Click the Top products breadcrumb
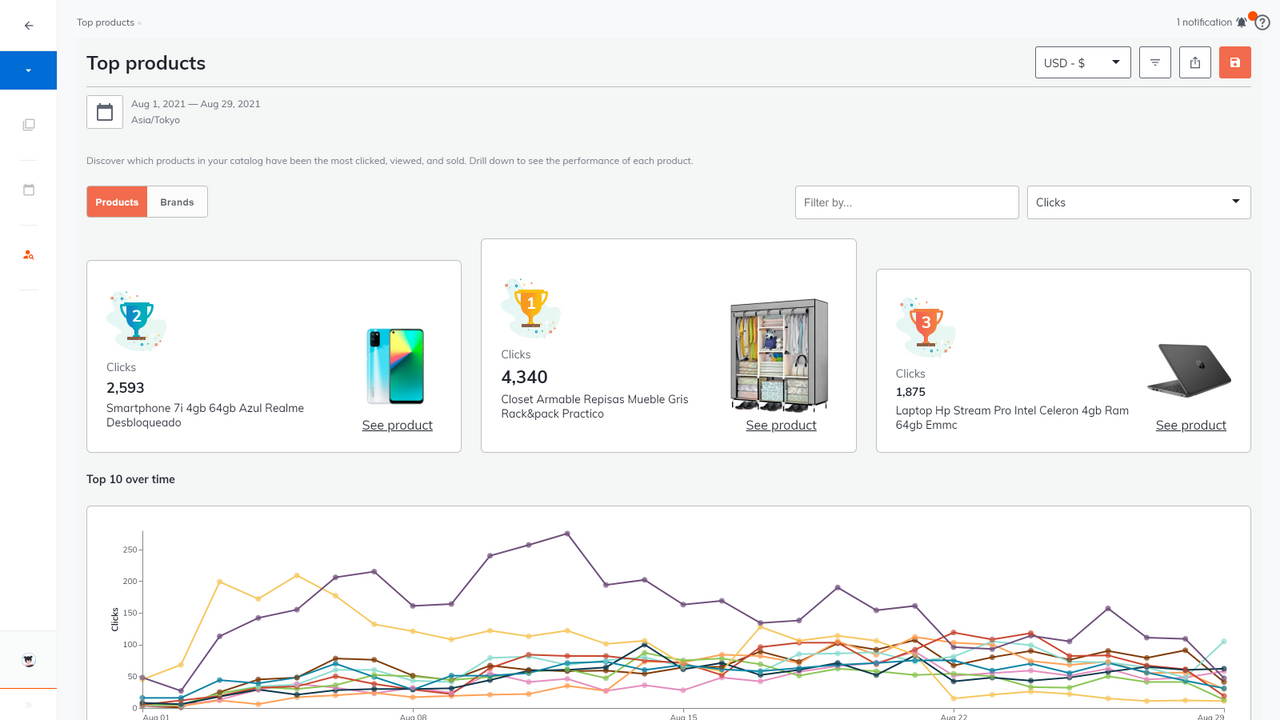This screenshot has height=720, width=1280. (x=105, y=22)
